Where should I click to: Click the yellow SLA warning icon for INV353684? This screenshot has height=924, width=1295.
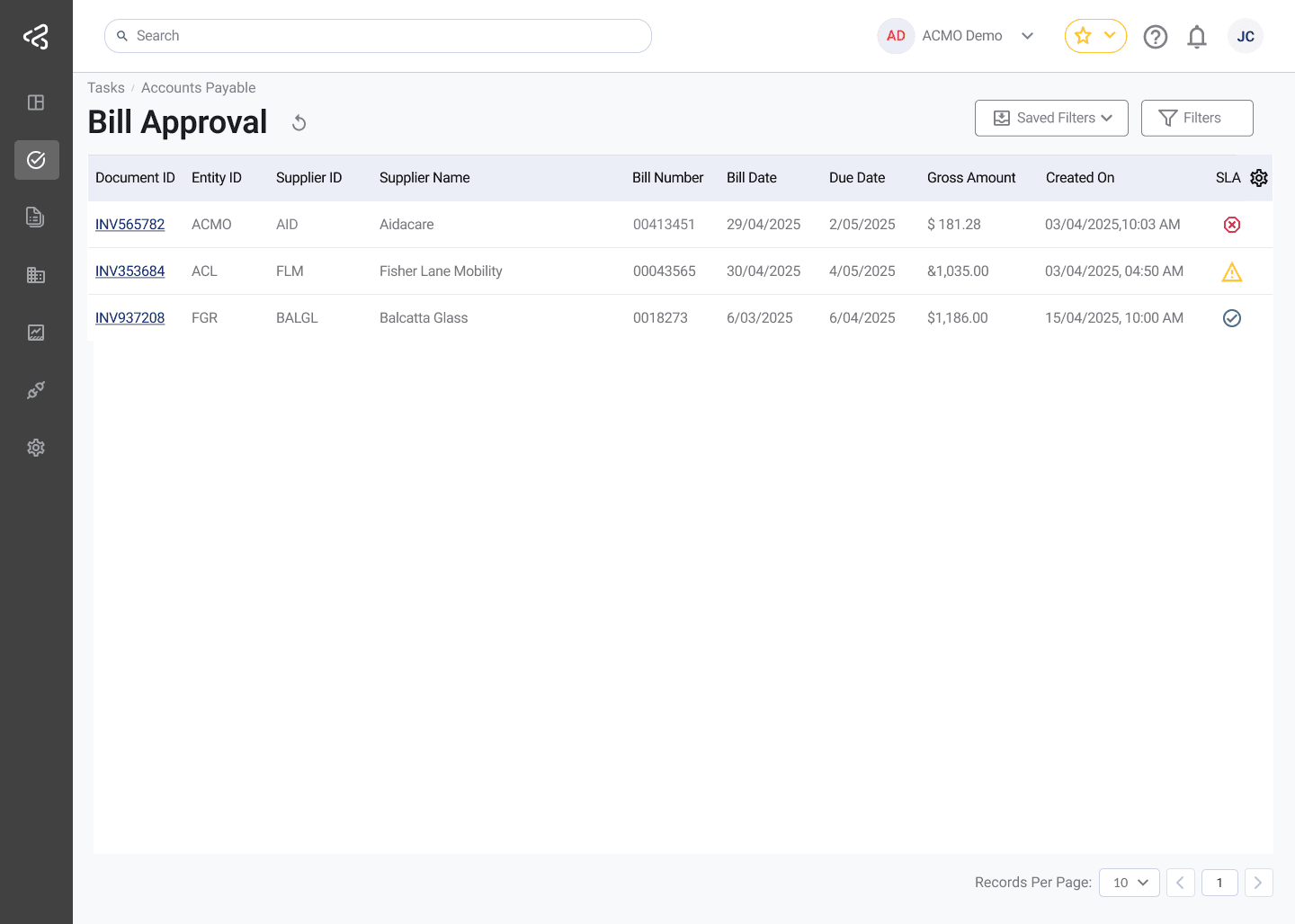pyautogui.click(x=1232, y=271)
